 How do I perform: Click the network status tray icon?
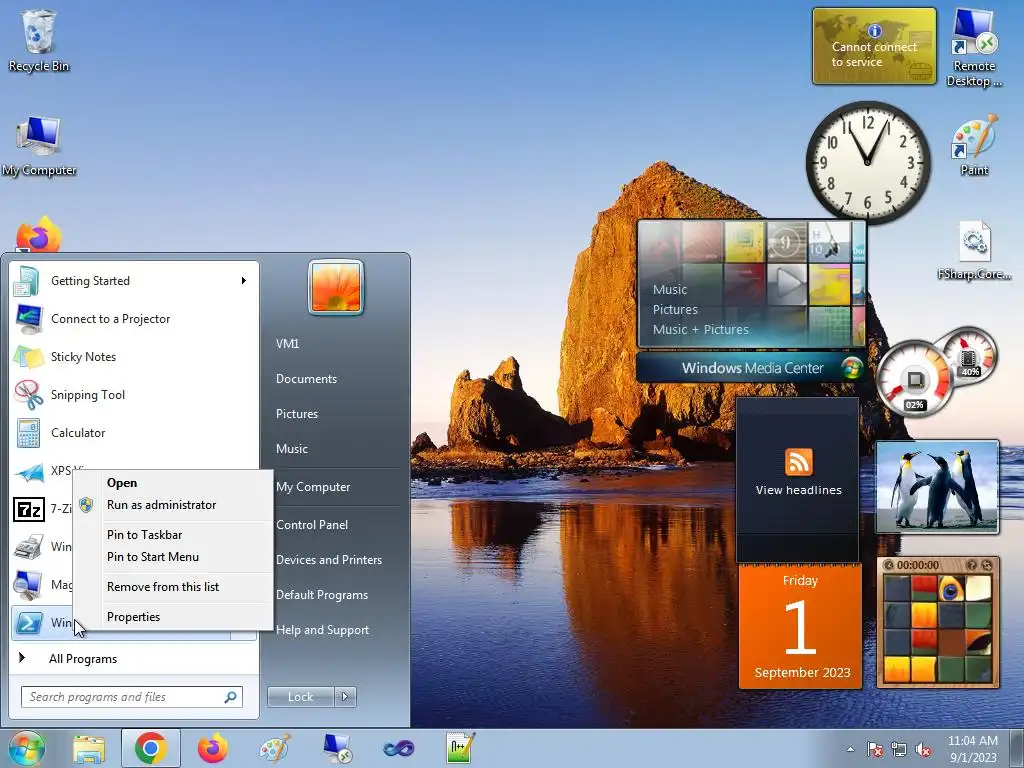click(x=899, y=750)
